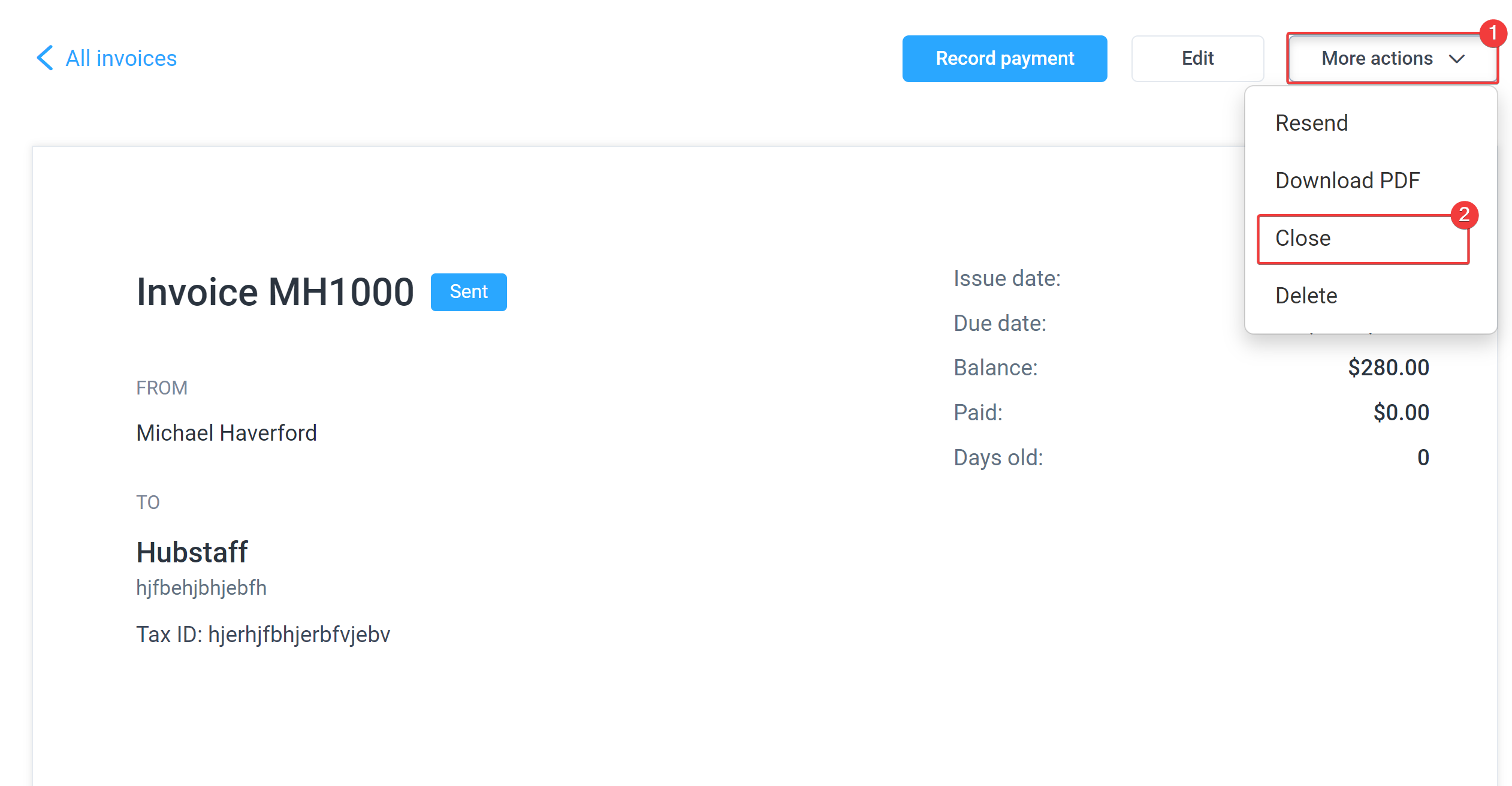Click the red number 2 annotation badge
Screen dimensions: 1512x786
1464,214
